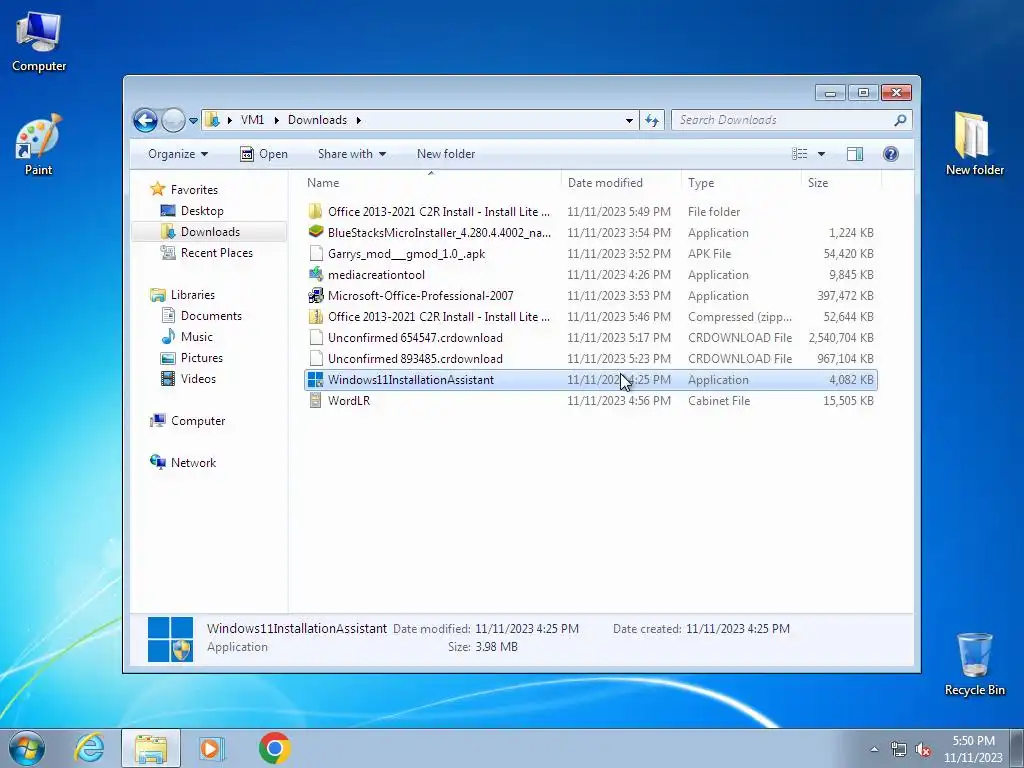
Task: Expand arrow after VM1 breadcrumb
Action: pos(277,120)
